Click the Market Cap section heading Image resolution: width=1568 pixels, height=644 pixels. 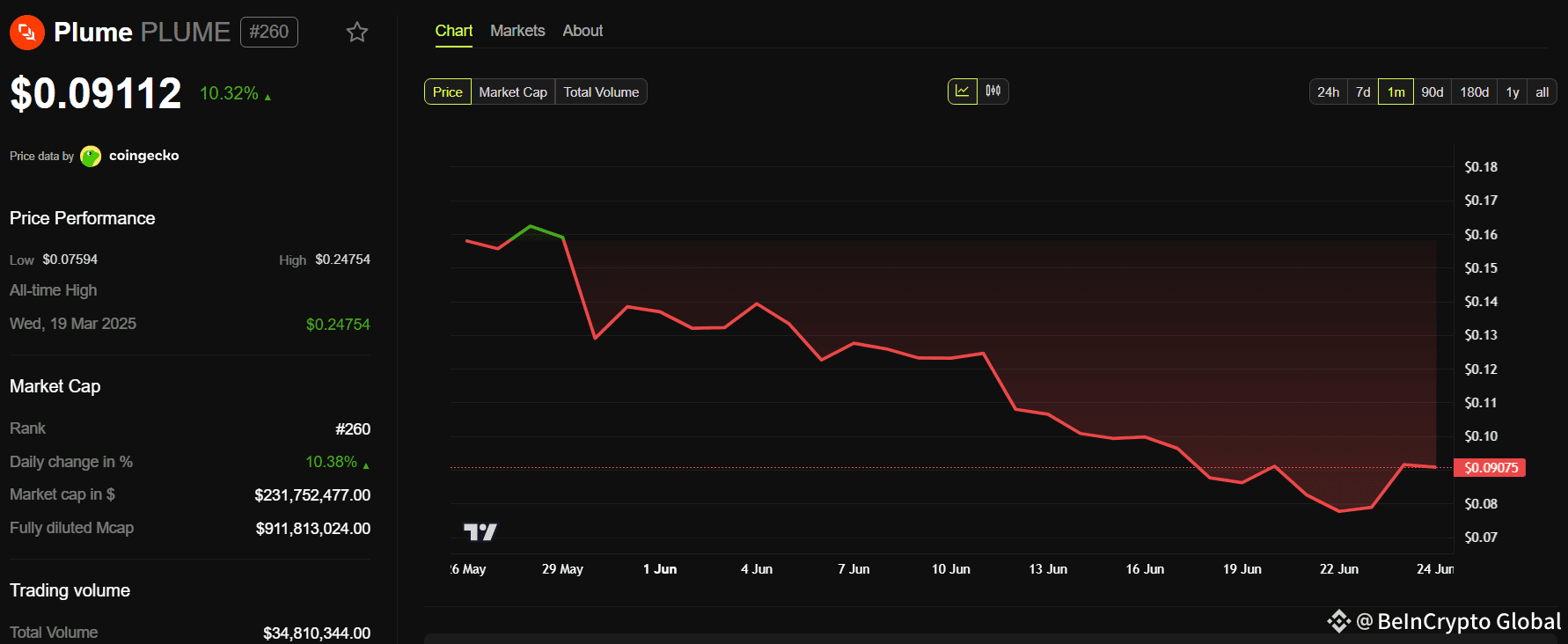pyautogui.click(x=55, y=386)
